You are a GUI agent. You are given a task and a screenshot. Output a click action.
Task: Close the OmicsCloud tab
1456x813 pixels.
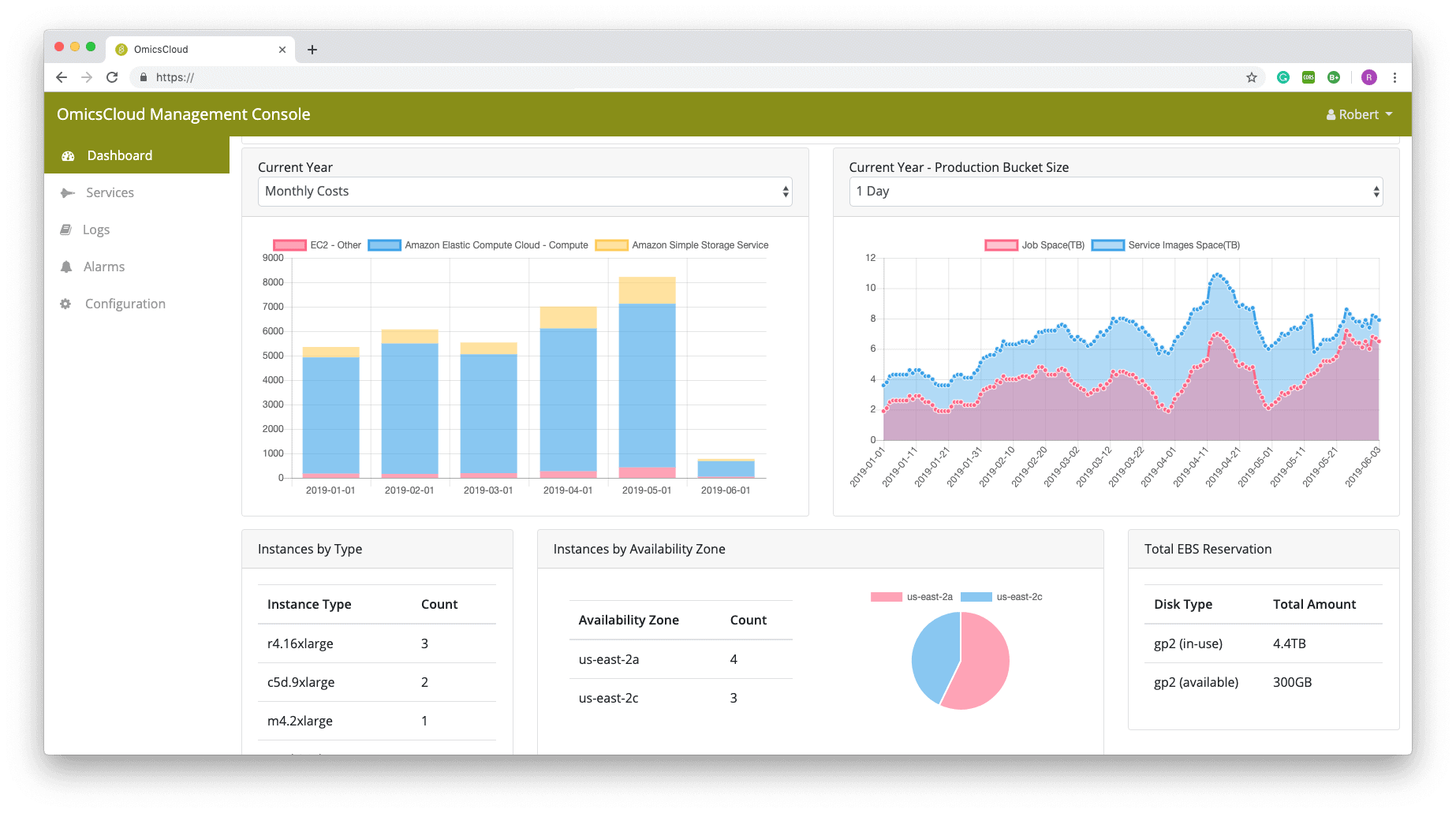pyautogui.click(x=282, y=50)
